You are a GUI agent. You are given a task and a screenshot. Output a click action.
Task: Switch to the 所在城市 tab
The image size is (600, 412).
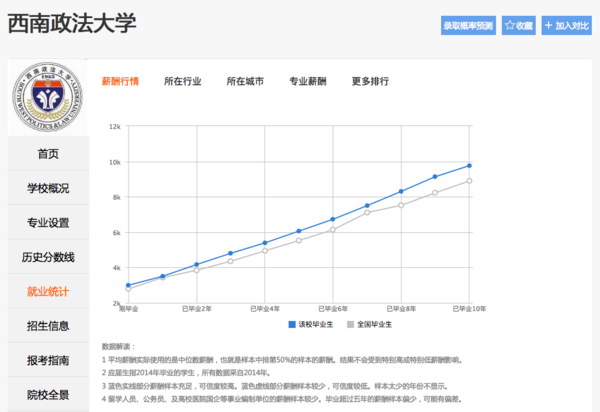pos(245,81)
